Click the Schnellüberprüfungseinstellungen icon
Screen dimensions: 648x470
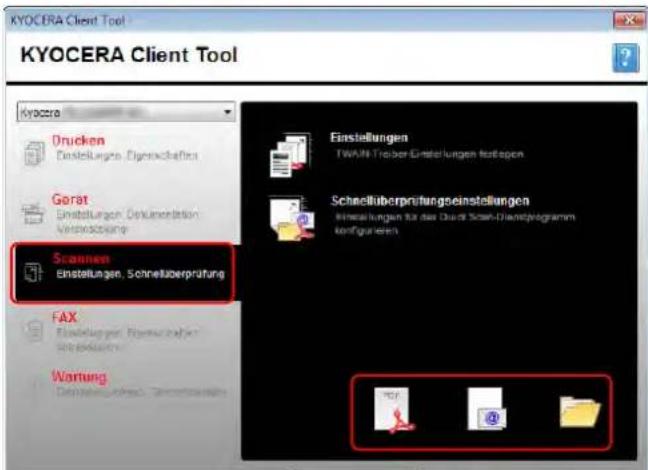coord(292,218)
